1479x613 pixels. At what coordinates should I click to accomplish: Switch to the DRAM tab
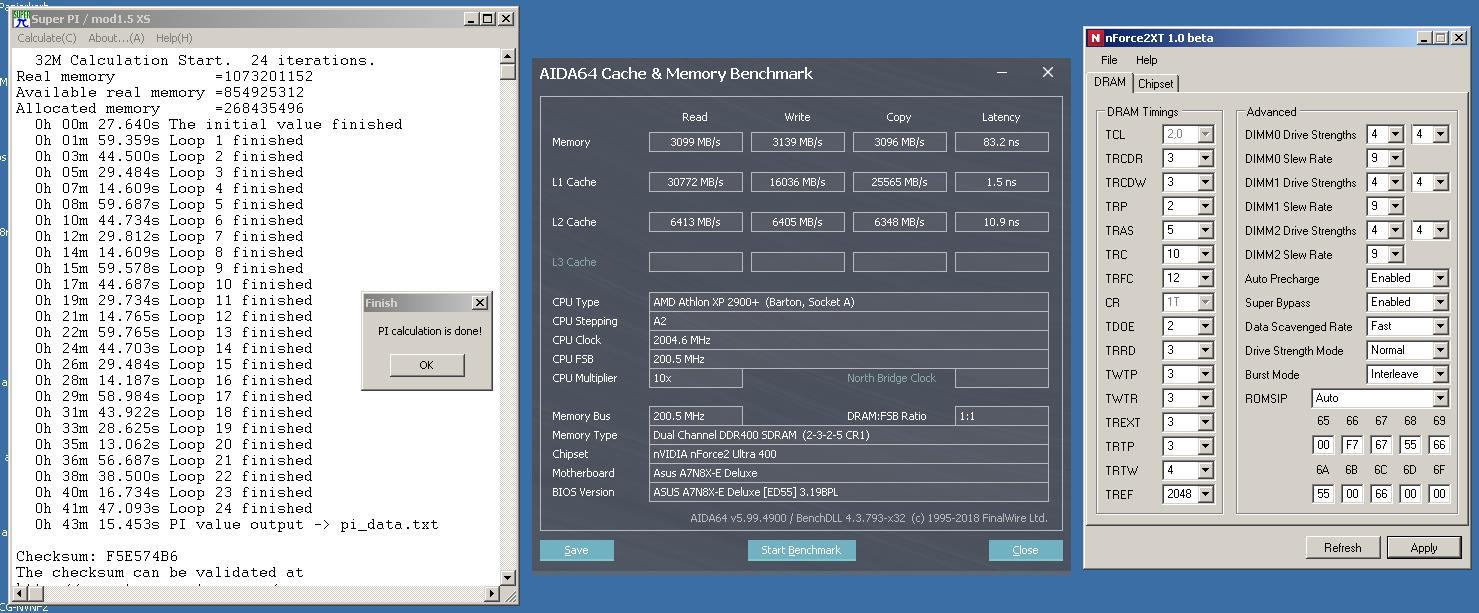(x=1110, y=83)
